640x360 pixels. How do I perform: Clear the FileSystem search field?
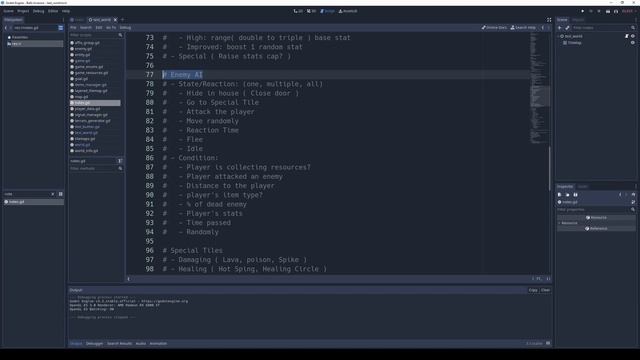pyautogui.click(x=53, y=194)
